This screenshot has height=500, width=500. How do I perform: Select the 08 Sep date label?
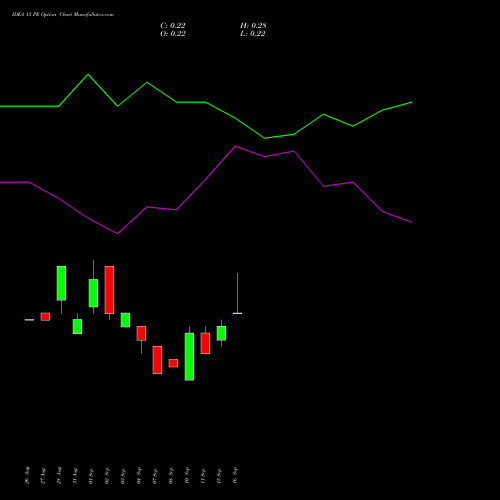(171, 475)
